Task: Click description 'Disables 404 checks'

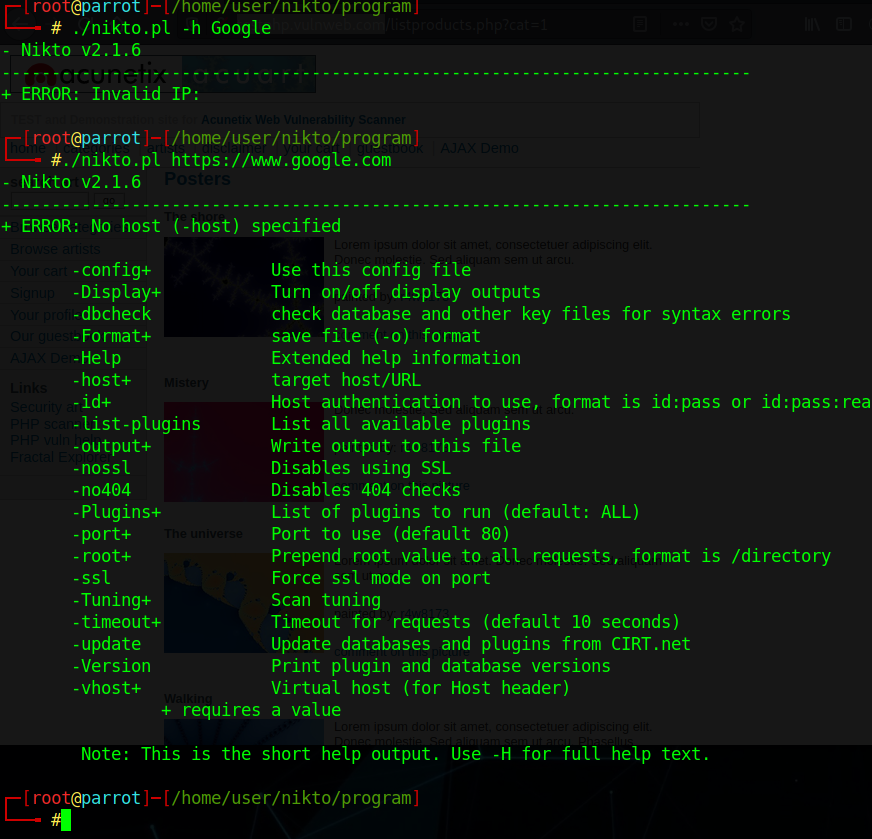Action: [x=366, y=490]
